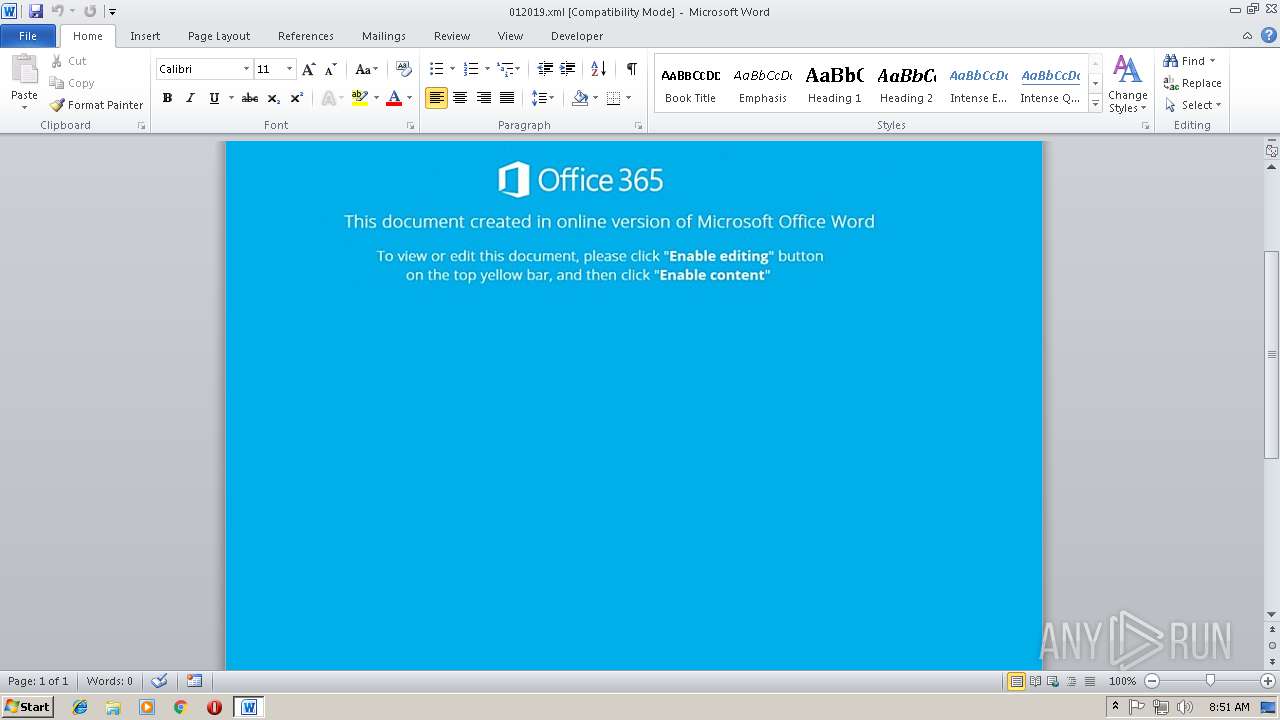
Task: Apply text highlight color
Action: pyautogui.click(x=360, y=98)
